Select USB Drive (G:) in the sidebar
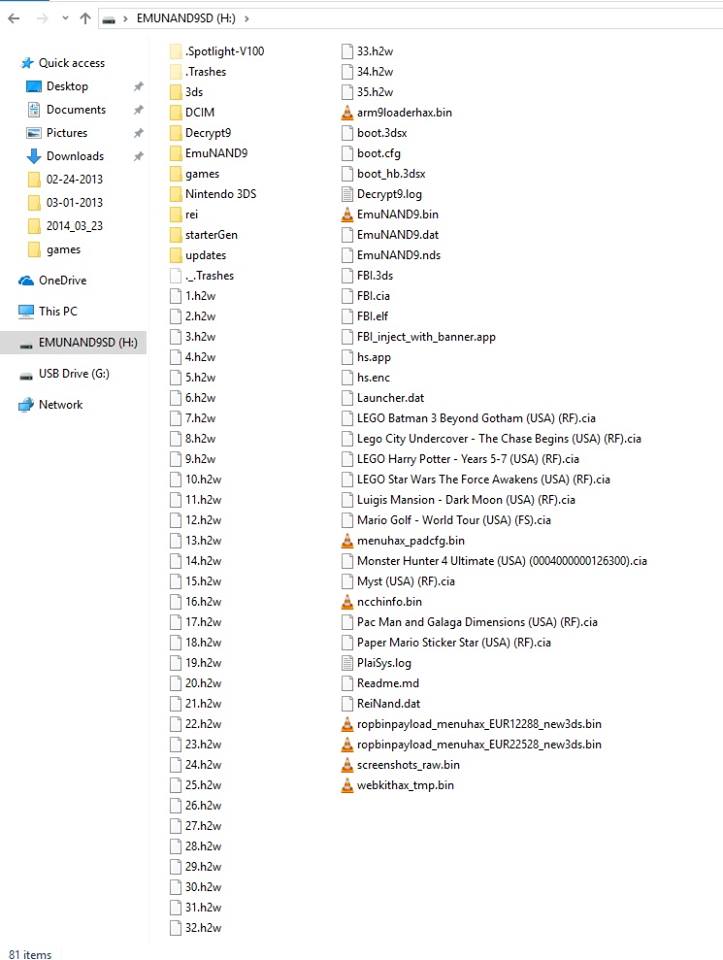This screenshot has height=960, width=723. 73,373
